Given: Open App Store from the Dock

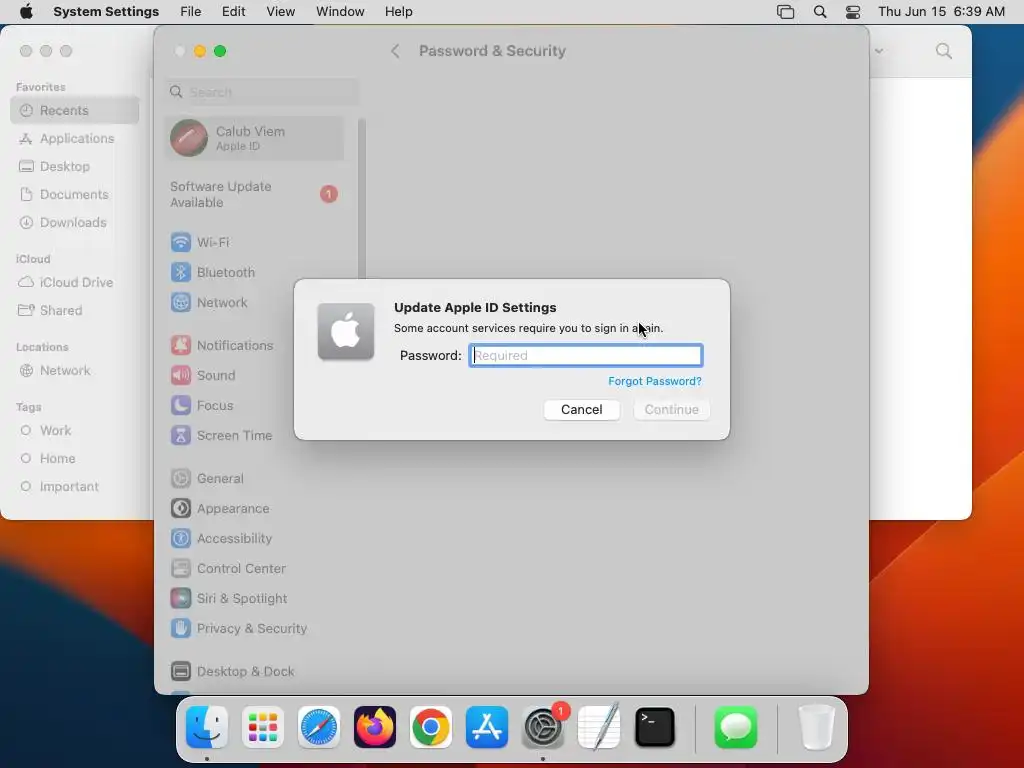Looking at the screenshot, I should click(487, 727).
